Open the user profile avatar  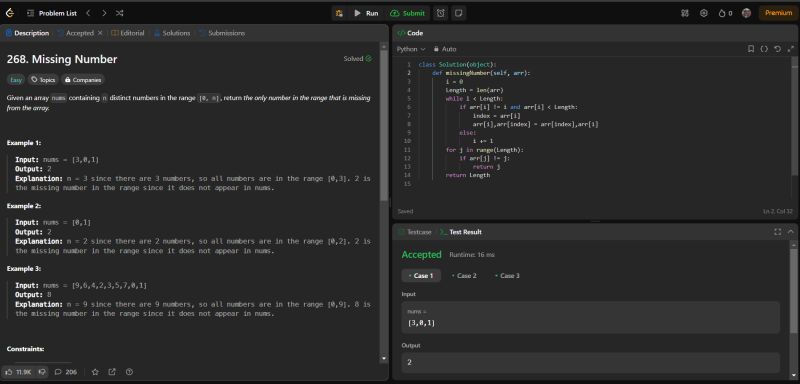[x=746, y=13]
